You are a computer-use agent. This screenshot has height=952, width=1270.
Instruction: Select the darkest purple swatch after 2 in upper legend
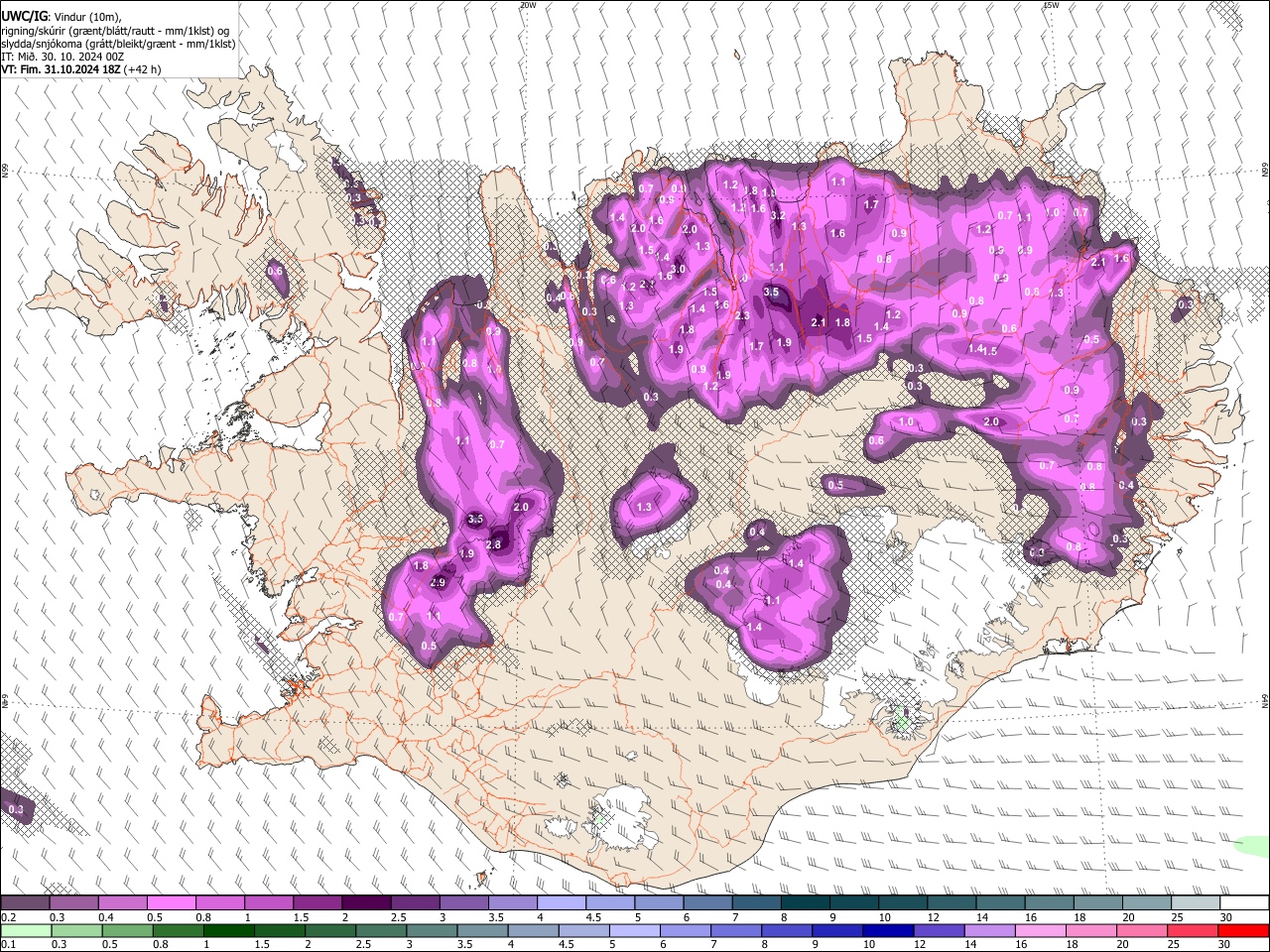tap(366, 903)
